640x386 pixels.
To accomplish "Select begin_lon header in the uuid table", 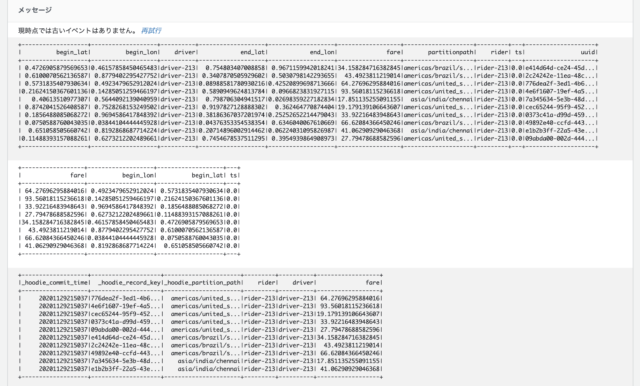I will [141, 52].
